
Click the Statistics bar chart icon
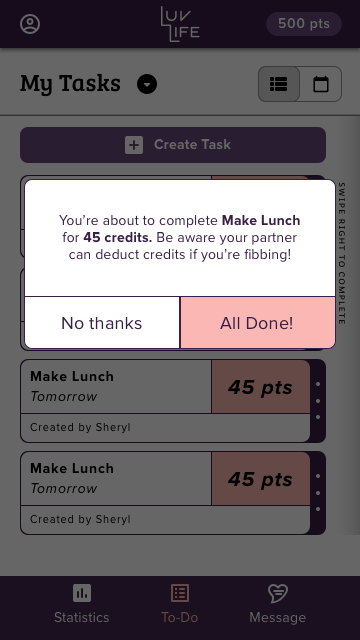tap(82, 593)
